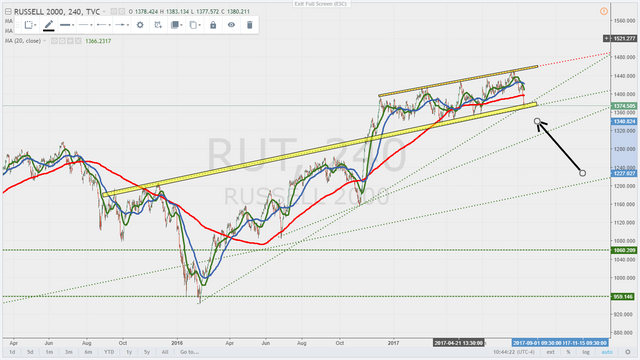
Task: Click the close value C 1380.211
Action: (236, 12)
